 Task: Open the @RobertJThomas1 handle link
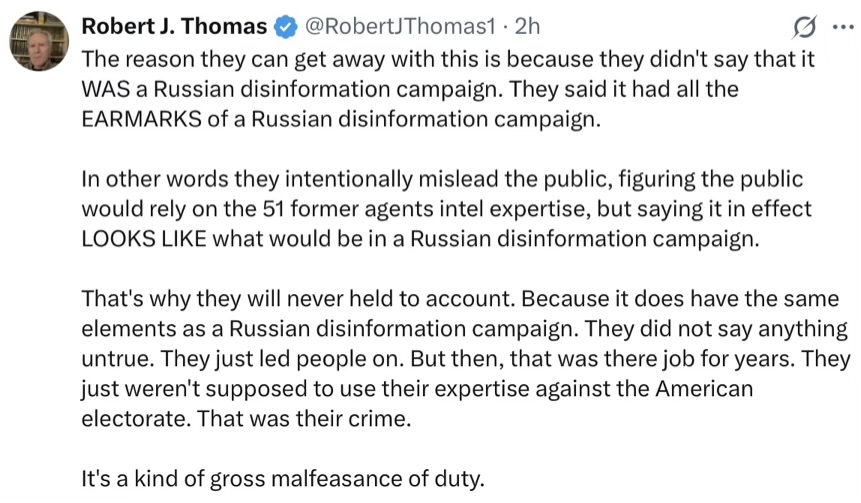point(400,26)
